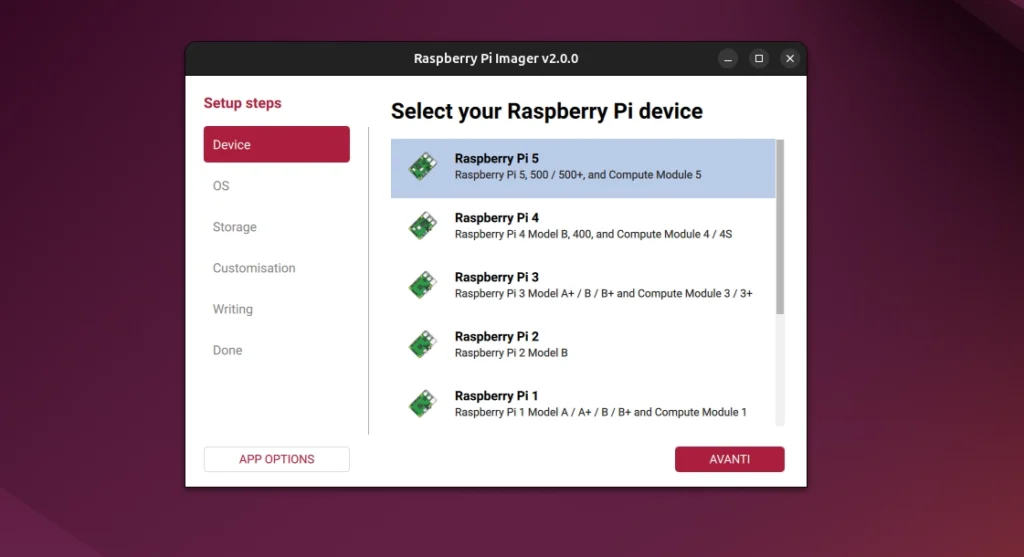The width and height of the screenshot is (1024, 557).
Task: Choose the Raspberry Pi 1 title
Action: pyautogui.click(x=496, y=396)
